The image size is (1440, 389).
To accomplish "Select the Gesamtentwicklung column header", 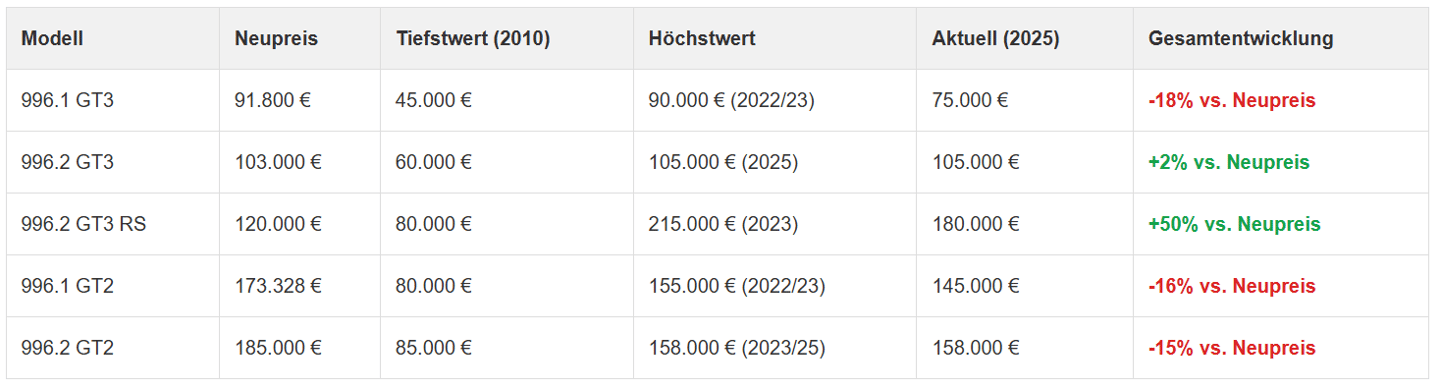I will (x=1241, y=39).
